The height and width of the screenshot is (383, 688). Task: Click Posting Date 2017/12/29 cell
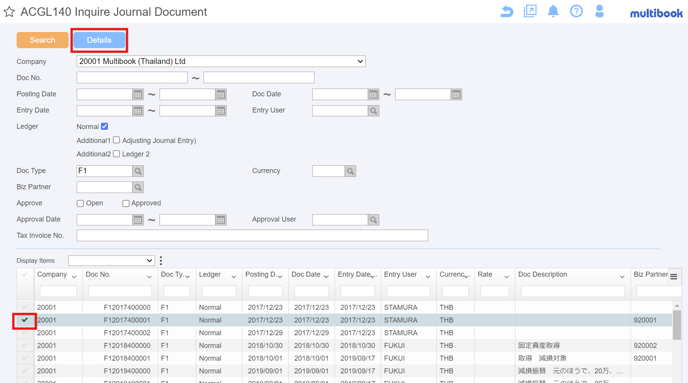(x=265, y=333)
